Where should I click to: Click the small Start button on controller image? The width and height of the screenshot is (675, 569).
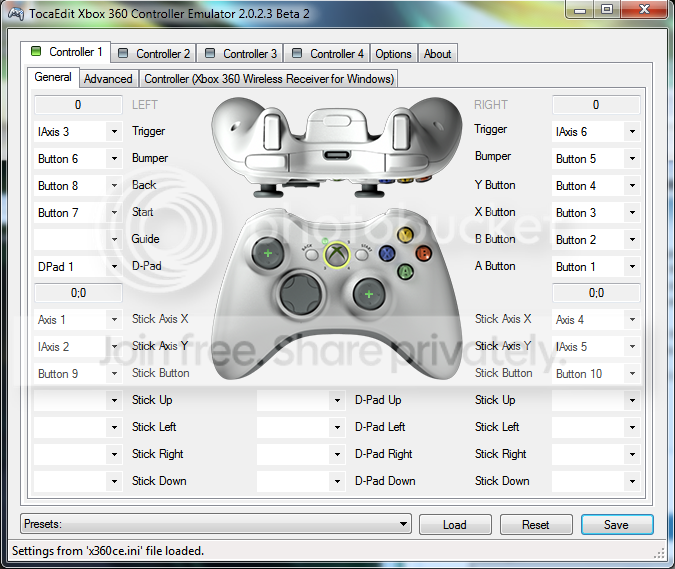(x=362, y=254)
